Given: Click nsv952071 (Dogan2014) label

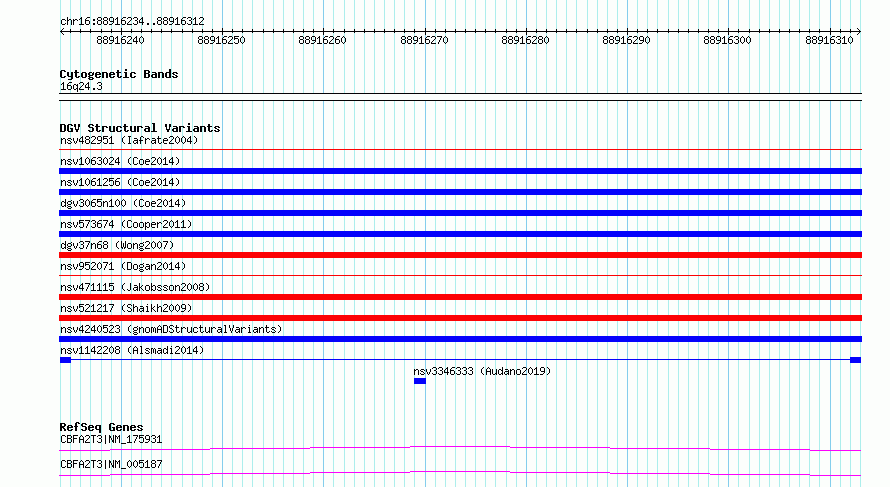Looking at the screenshot, I should [123, 266].
